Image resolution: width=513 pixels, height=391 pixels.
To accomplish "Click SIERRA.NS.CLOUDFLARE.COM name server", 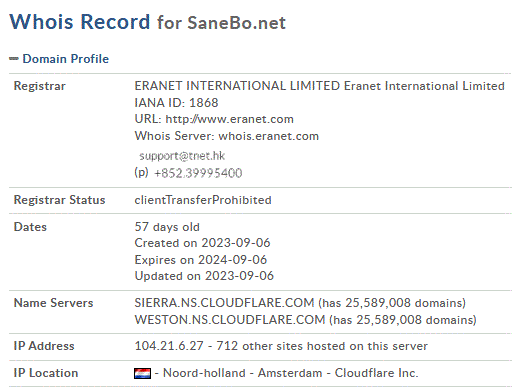I will [x=224, y=303].
